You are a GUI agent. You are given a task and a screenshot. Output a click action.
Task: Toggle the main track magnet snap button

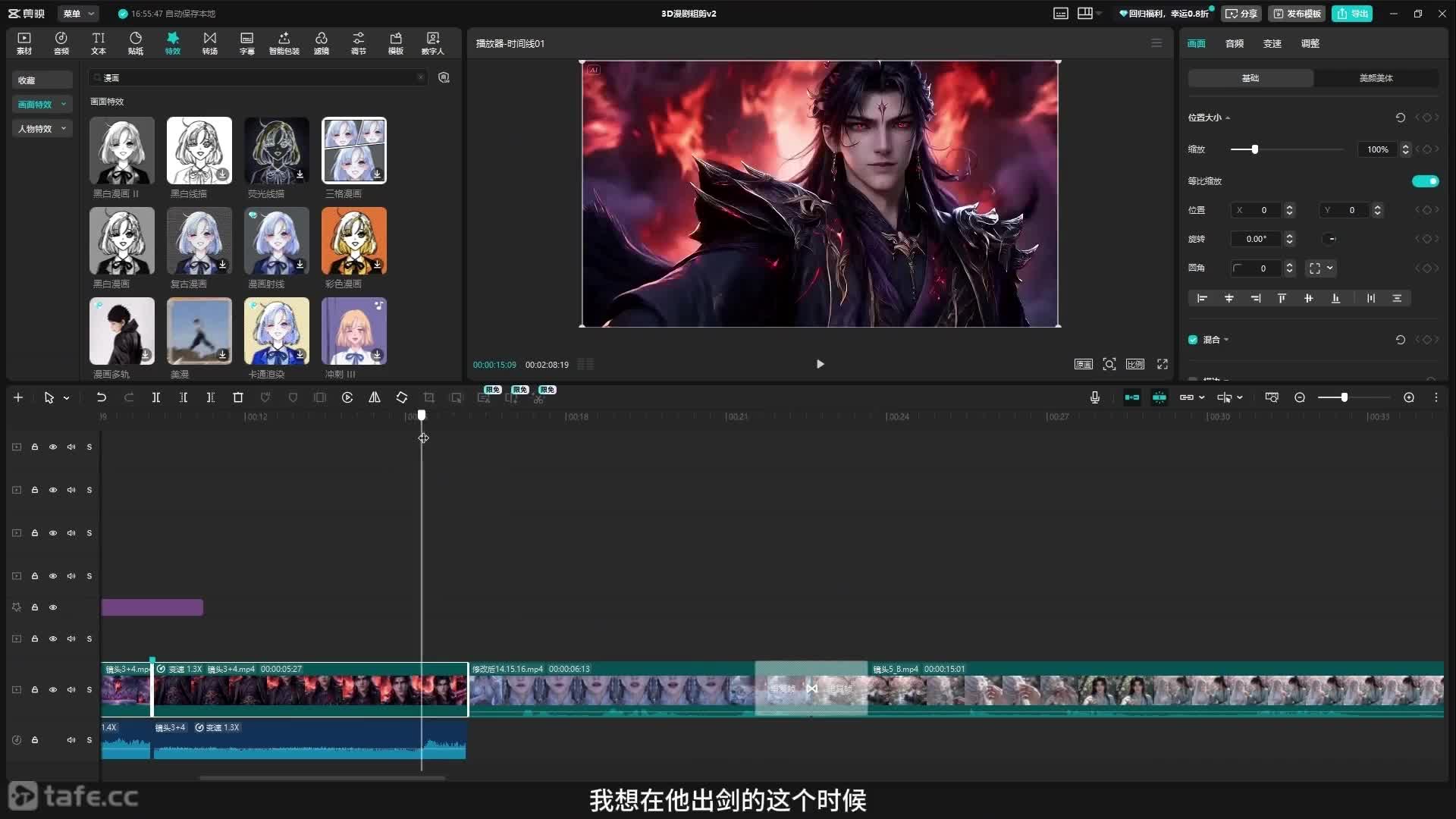[x=1132, y=397]
